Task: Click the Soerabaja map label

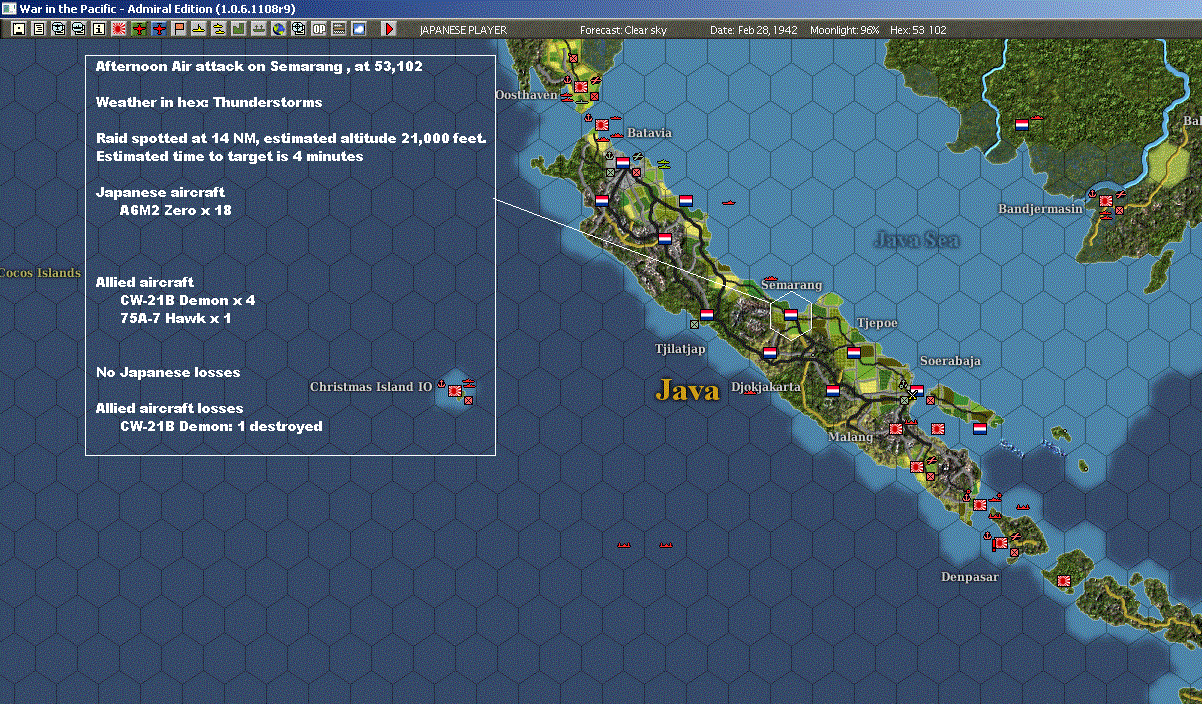Action: (950, 361)
